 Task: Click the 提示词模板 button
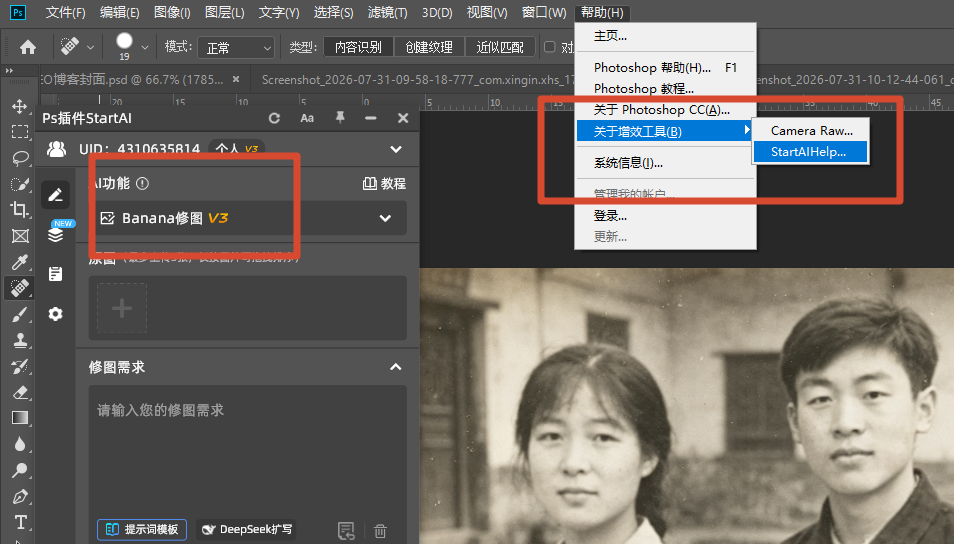tap(142, 529)
